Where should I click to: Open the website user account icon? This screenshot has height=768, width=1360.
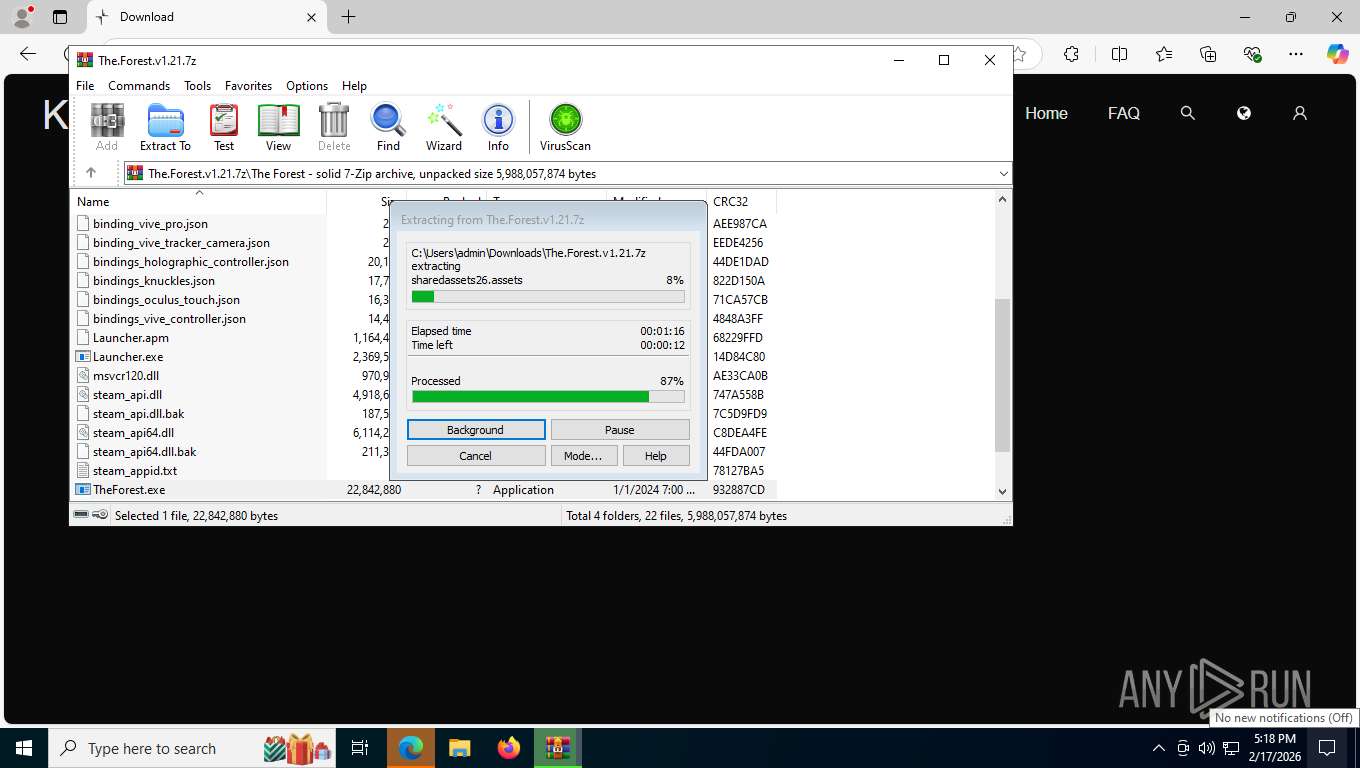click(1300, 113)
